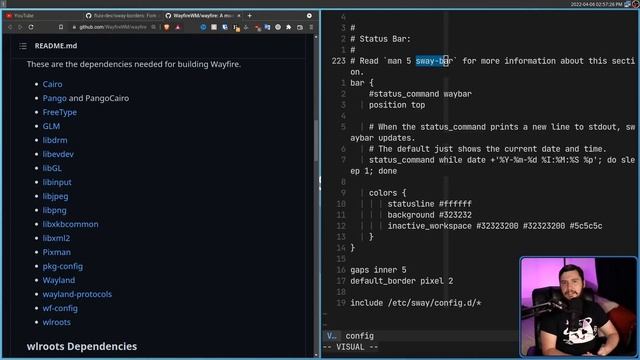Open the FreeType link

click(60, 112)
